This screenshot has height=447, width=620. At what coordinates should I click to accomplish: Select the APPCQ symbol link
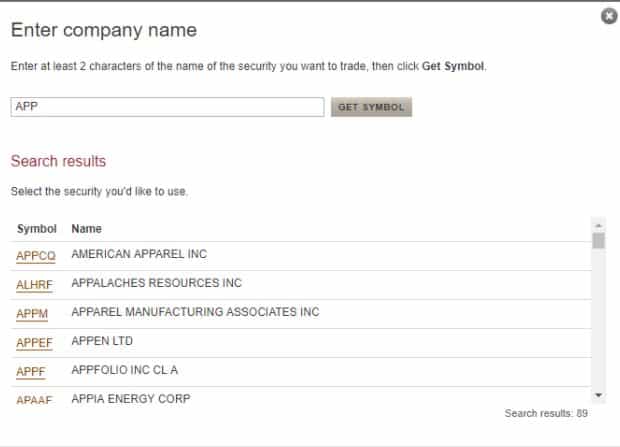coord(36,256)
